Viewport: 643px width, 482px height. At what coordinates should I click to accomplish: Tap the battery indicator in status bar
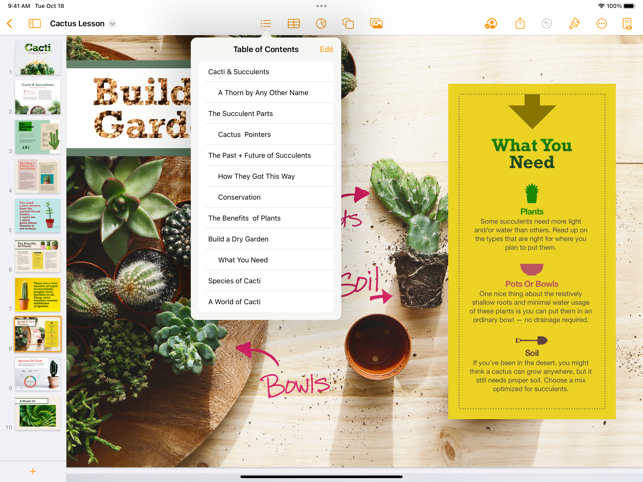(629, 6)
